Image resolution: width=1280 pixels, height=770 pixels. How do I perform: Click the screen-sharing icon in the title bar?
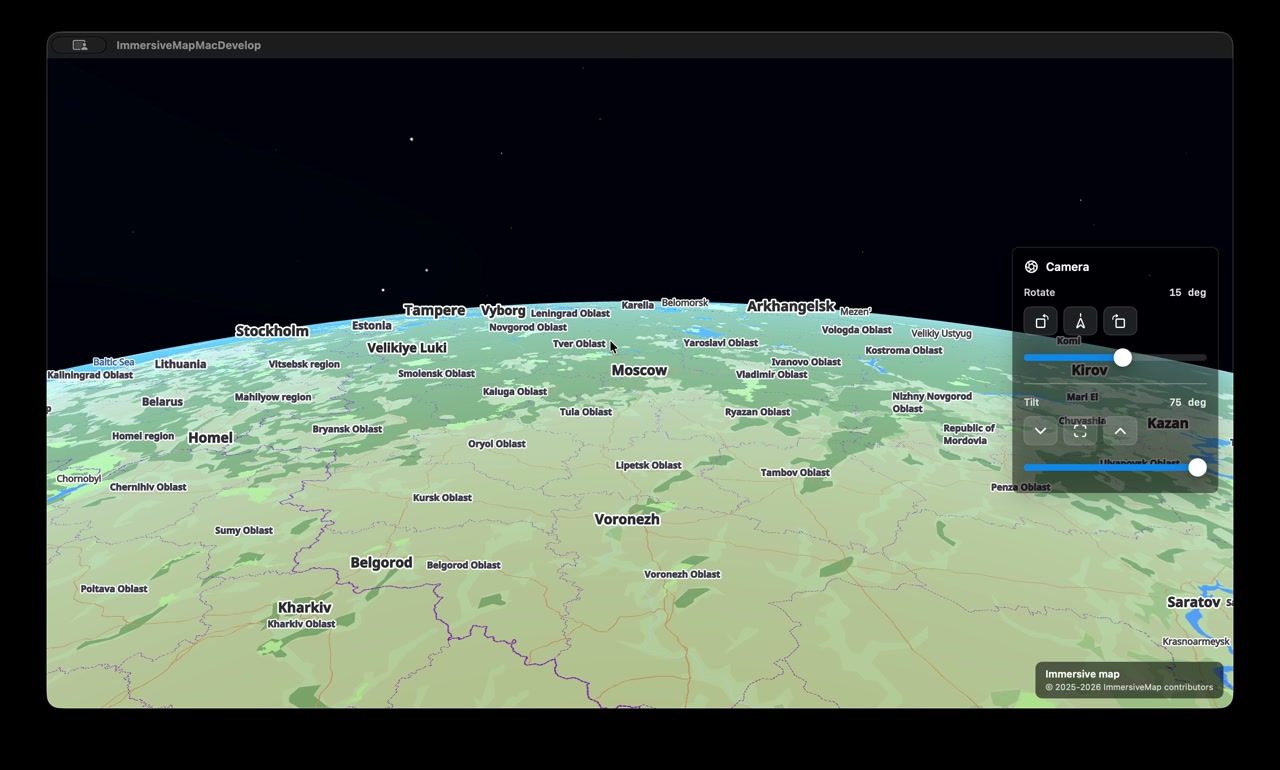80,45
